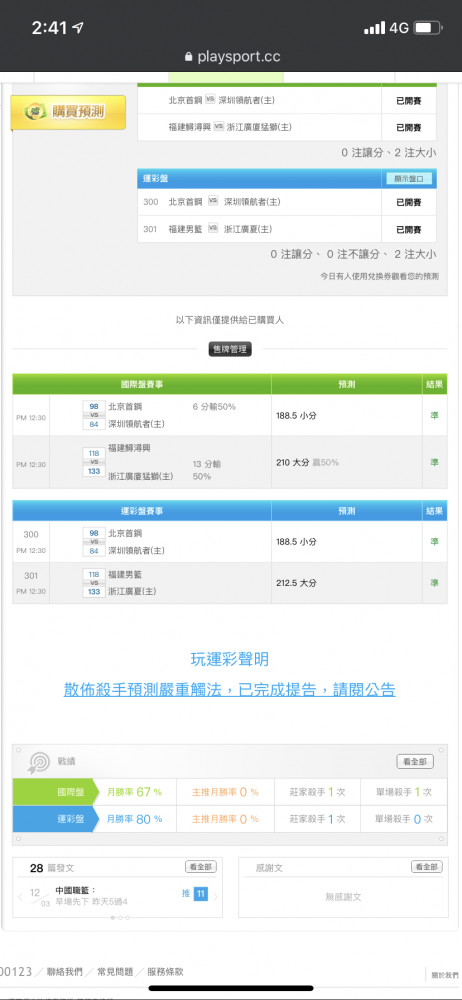Select the second carousel dot under posts
The height and width of the screenshot is (1000, 462).
[x=121, y=918]
